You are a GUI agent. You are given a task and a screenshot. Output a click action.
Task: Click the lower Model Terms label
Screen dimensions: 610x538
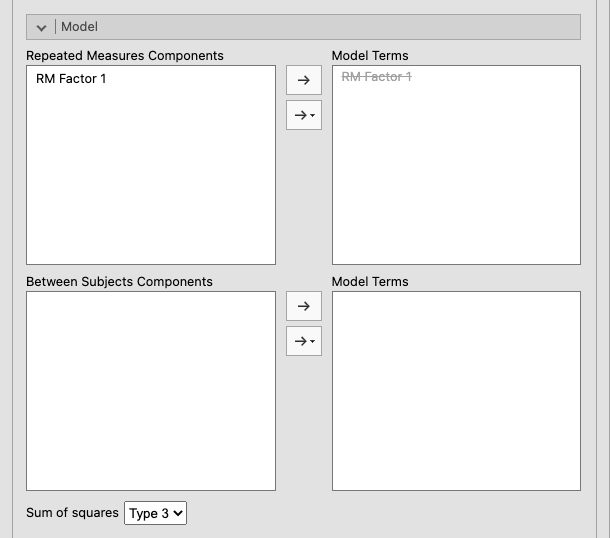click(x=370, y=282)
